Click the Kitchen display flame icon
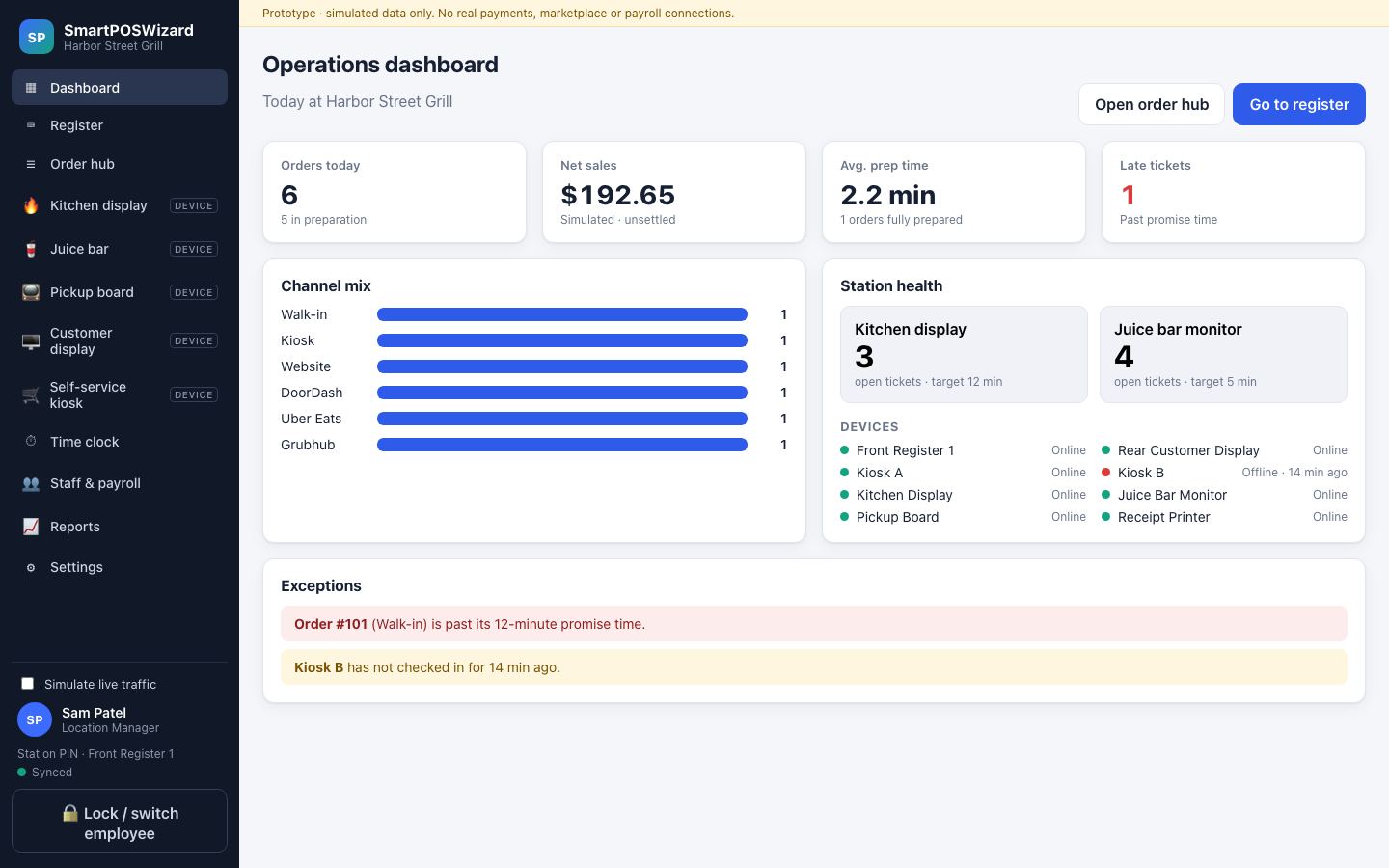The height and width of the screenshot is (868, 1389). (x=31, y=205)
